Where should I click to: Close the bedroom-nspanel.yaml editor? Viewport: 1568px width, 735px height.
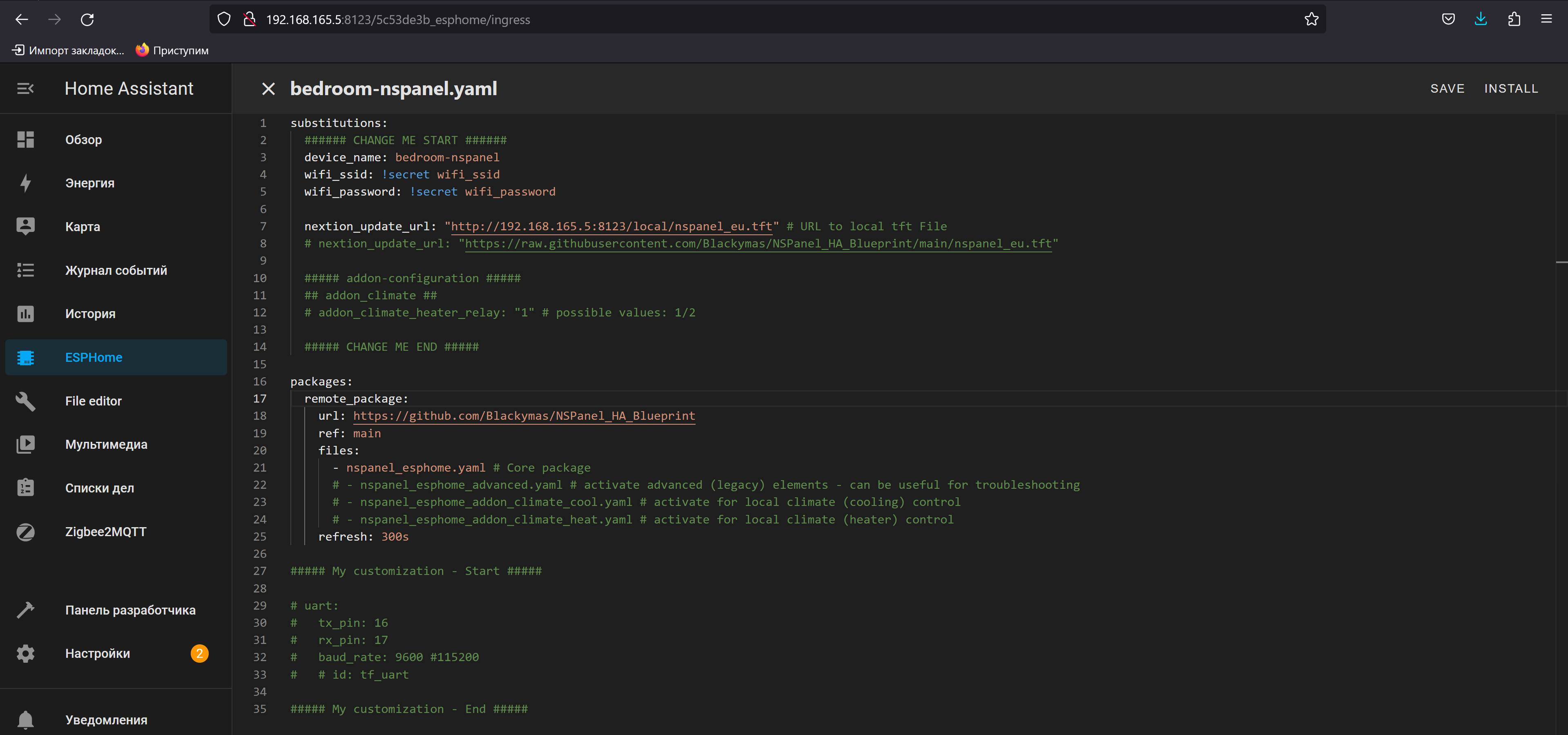pyautogui.click(x=268, y=89)
